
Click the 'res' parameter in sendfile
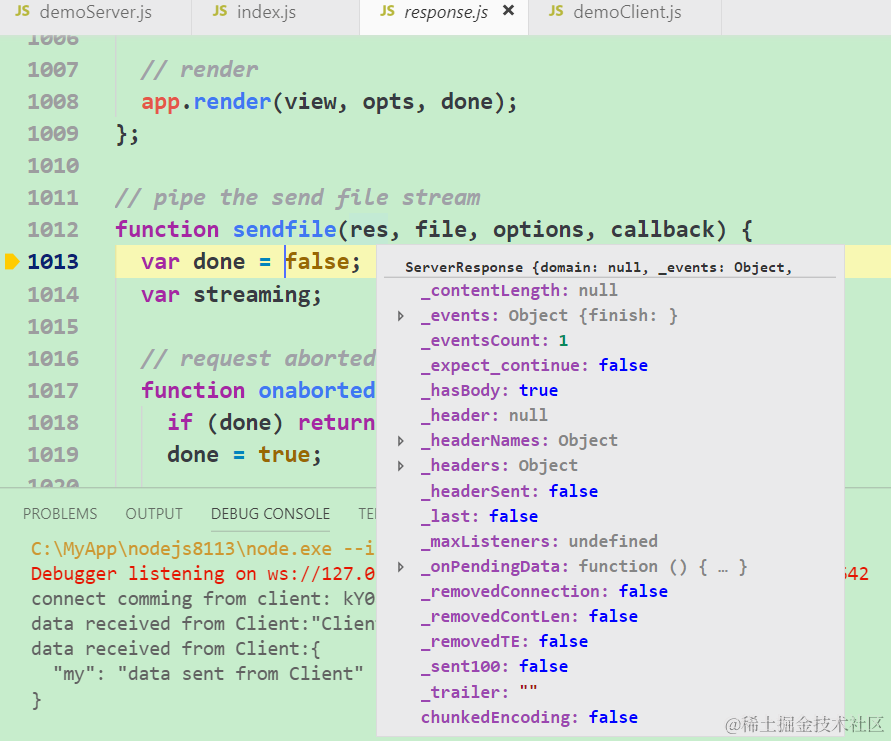coord(369,230)
